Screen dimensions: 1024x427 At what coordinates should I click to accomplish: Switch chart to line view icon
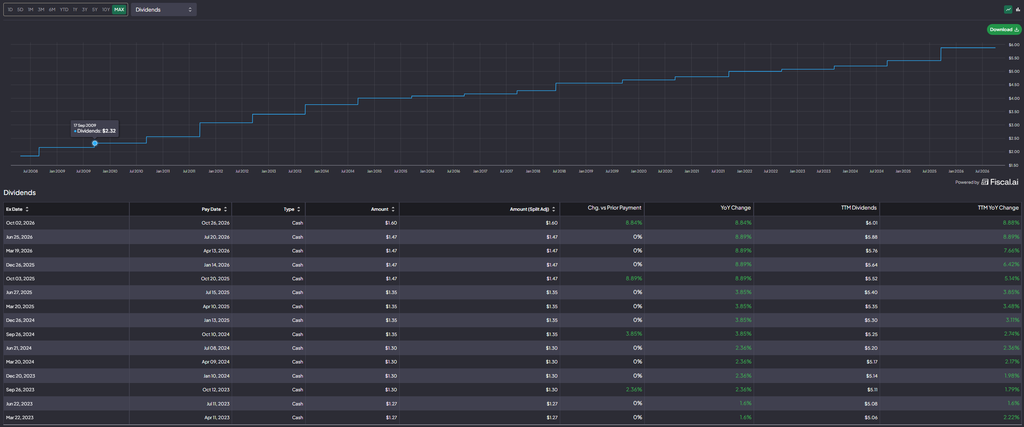pyautogui.click(x=1008, y=10)
